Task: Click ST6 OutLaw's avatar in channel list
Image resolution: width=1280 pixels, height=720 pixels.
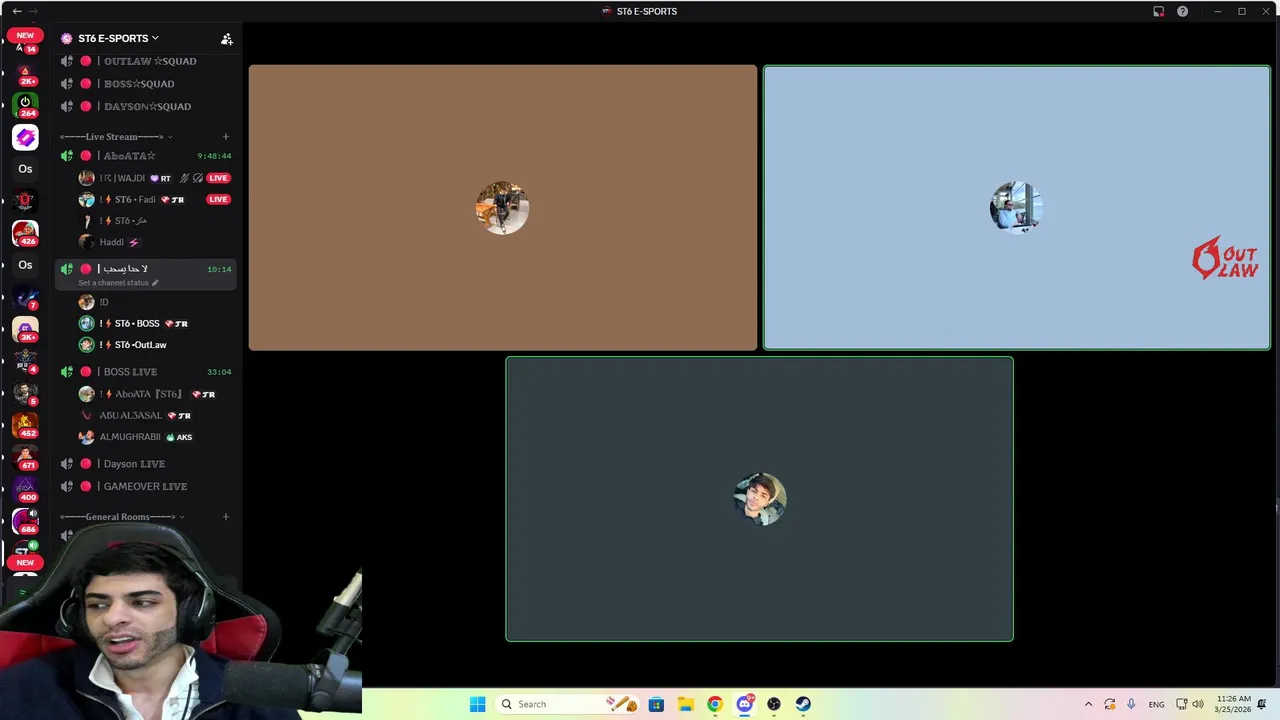Action: coord(87,345)
